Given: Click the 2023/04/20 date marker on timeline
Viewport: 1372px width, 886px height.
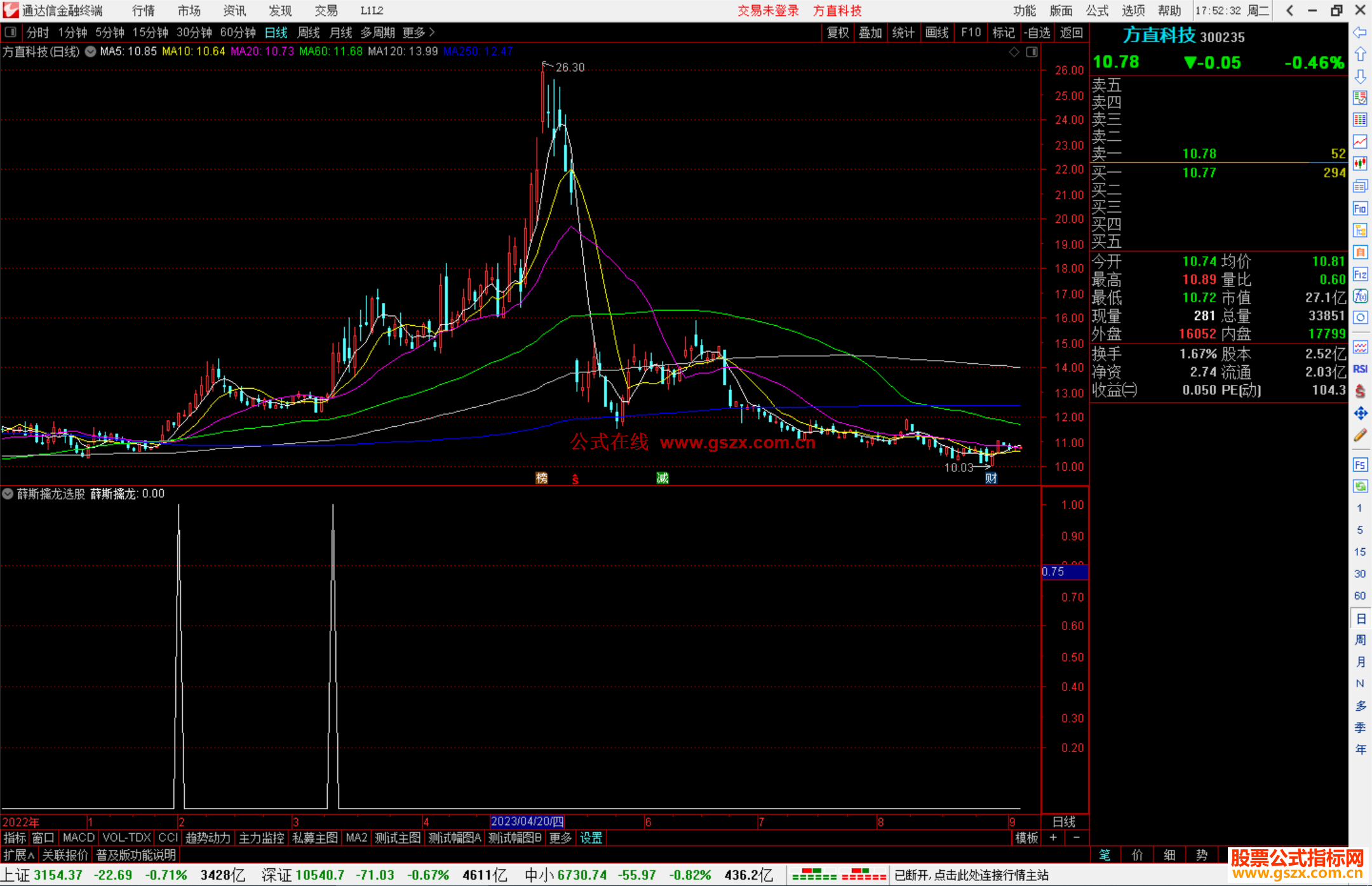Looking at the screenshot, I should coord(527,821).
